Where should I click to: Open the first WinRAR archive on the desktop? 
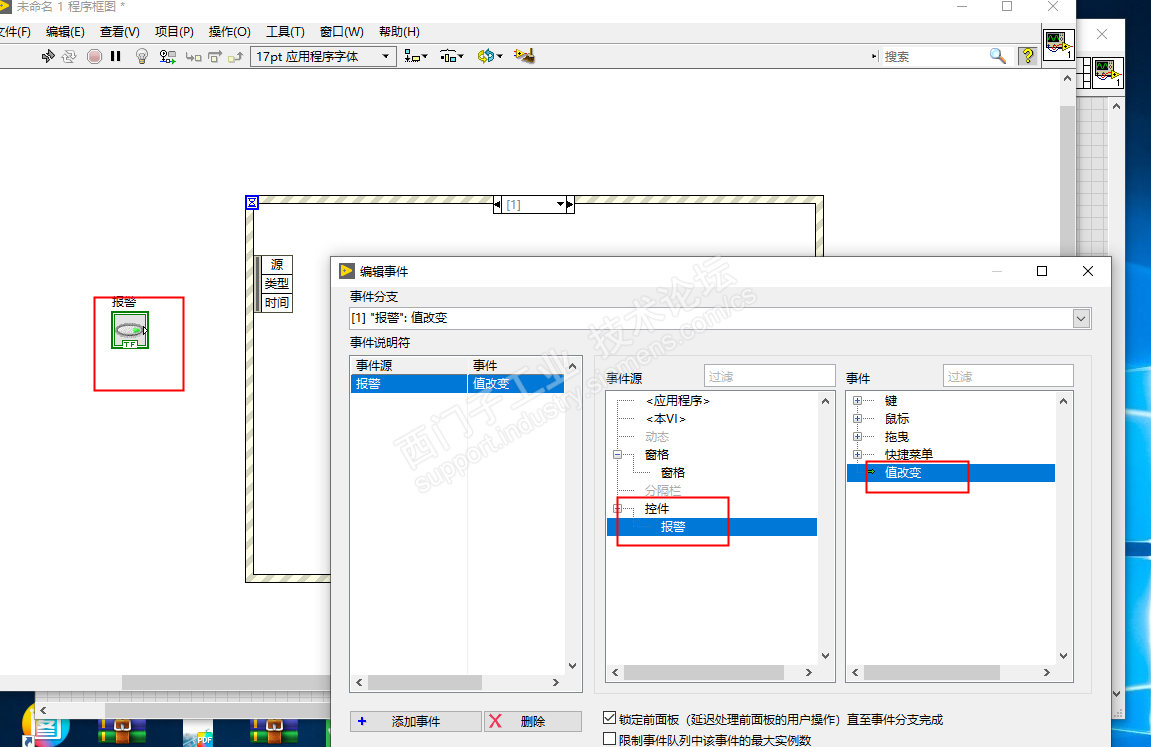click(122, 731)
